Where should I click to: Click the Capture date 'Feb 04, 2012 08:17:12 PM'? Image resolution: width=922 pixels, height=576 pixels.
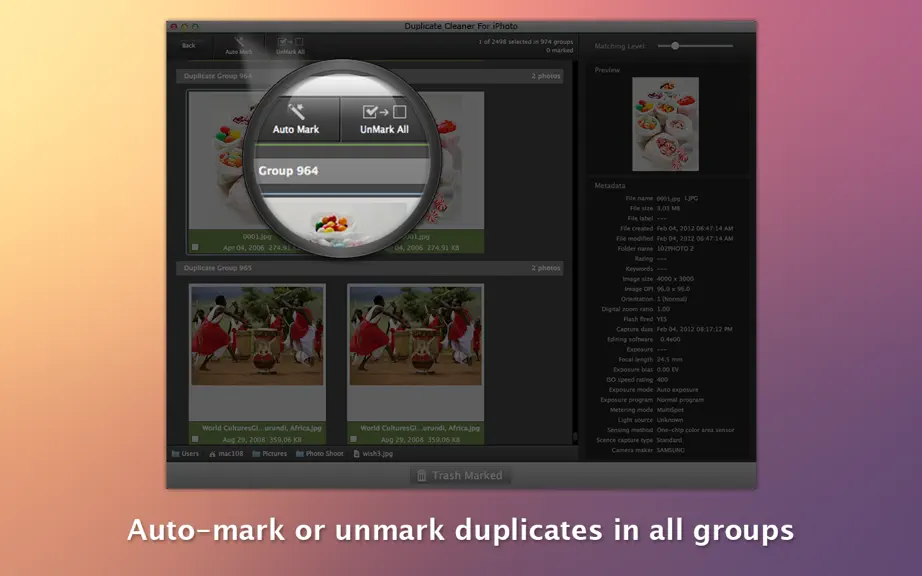(694, 329)
